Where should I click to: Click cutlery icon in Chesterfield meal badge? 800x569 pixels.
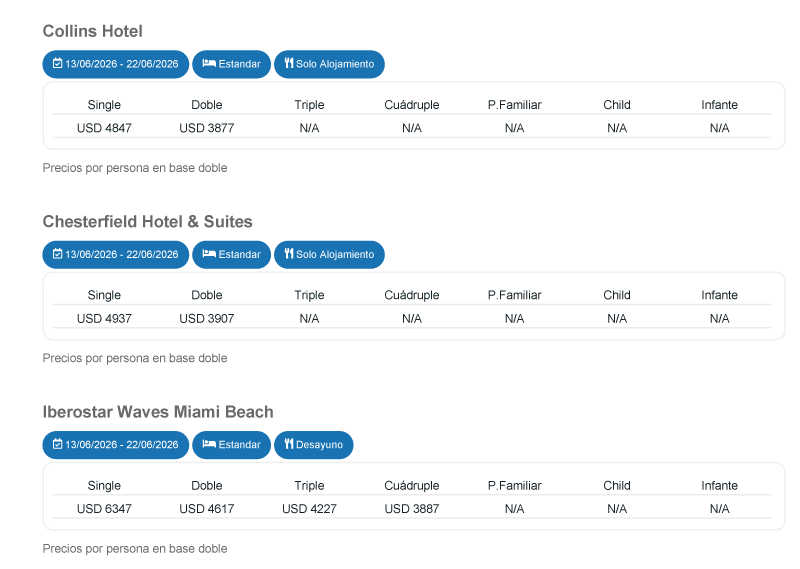pos(288,254)
